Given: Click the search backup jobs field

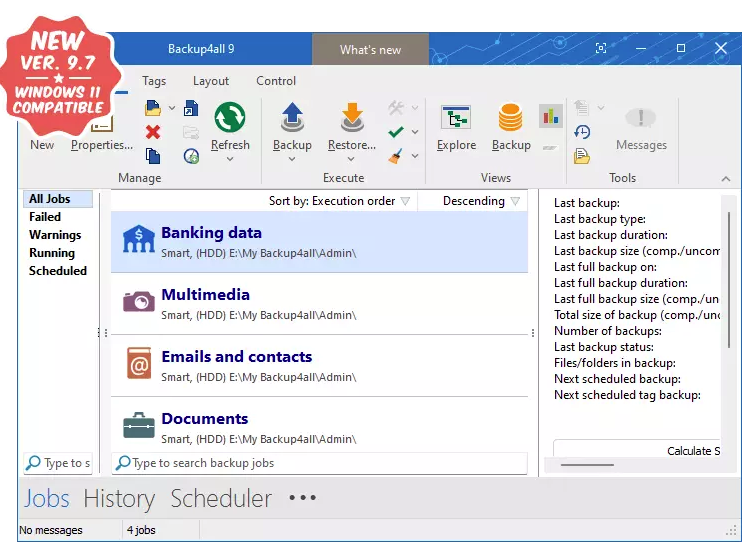Looking at the screenshot, I should tap(320, 463).
